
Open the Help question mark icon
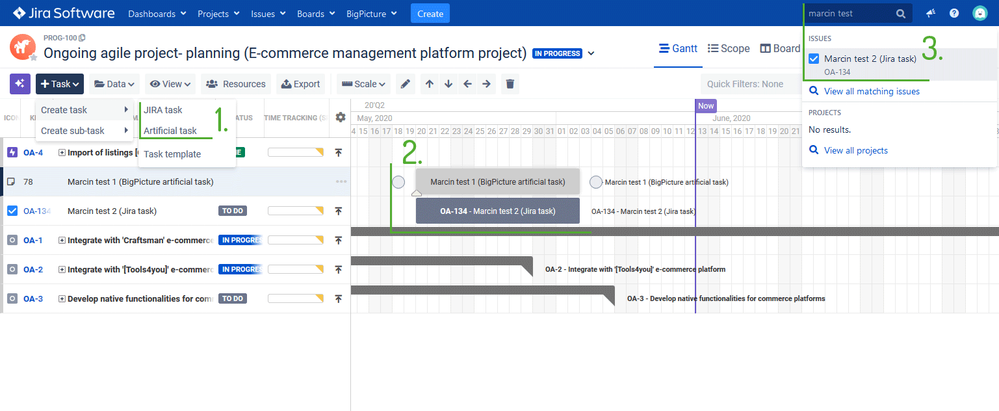[x=954, y=13]
